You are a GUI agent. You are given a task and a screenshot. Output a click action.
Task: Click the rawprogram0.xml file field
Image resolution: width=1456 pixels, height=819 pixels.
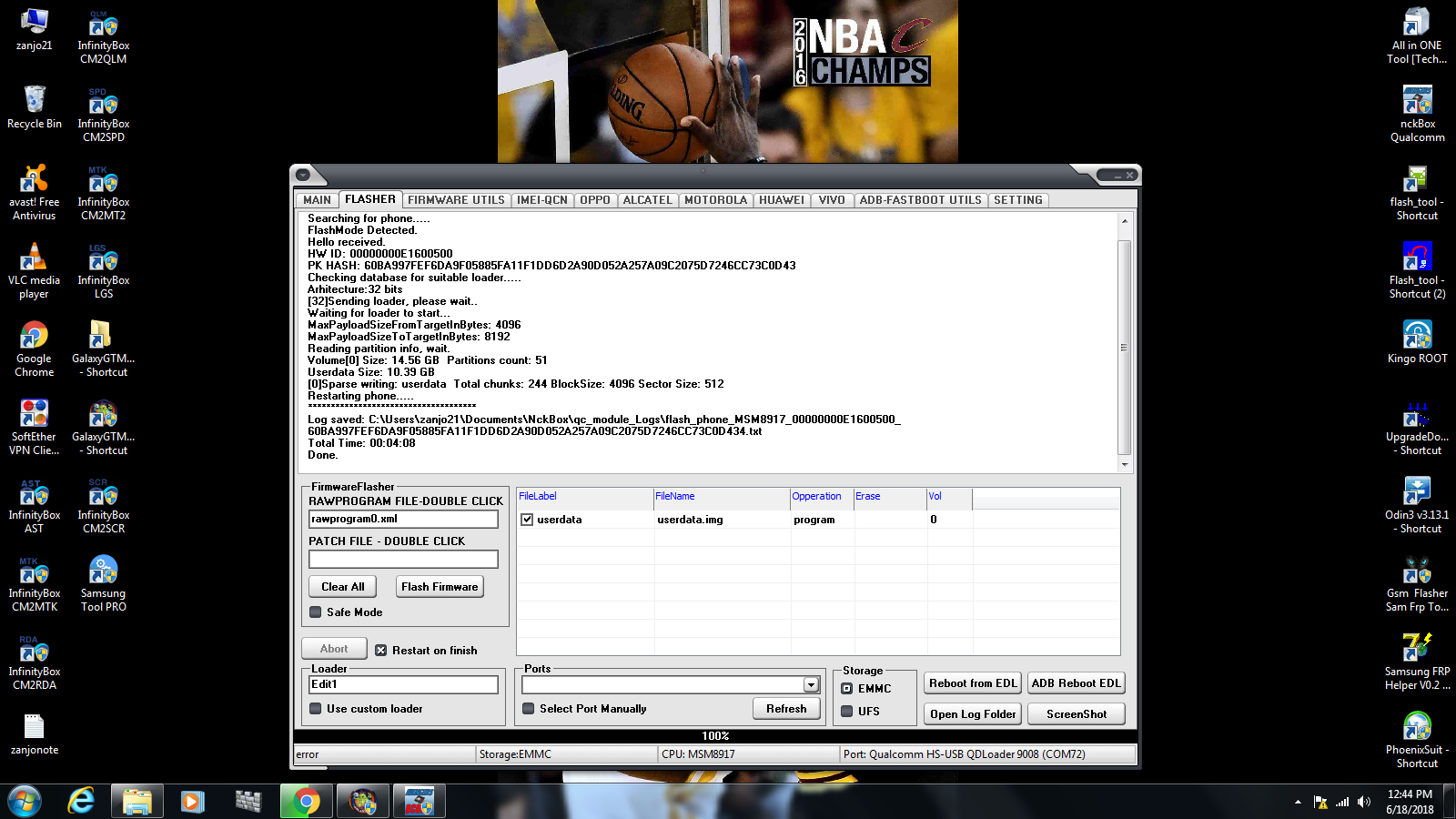pyautogui.click(x=404, y=519)
